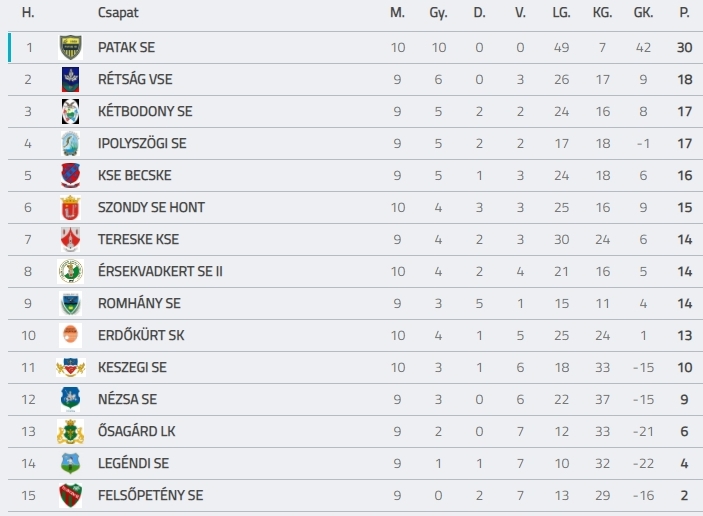Open the KÉTBODONY SE crest icon
Image resolution: width=703 pixels, height=516 pixels.
pos(70,112)
